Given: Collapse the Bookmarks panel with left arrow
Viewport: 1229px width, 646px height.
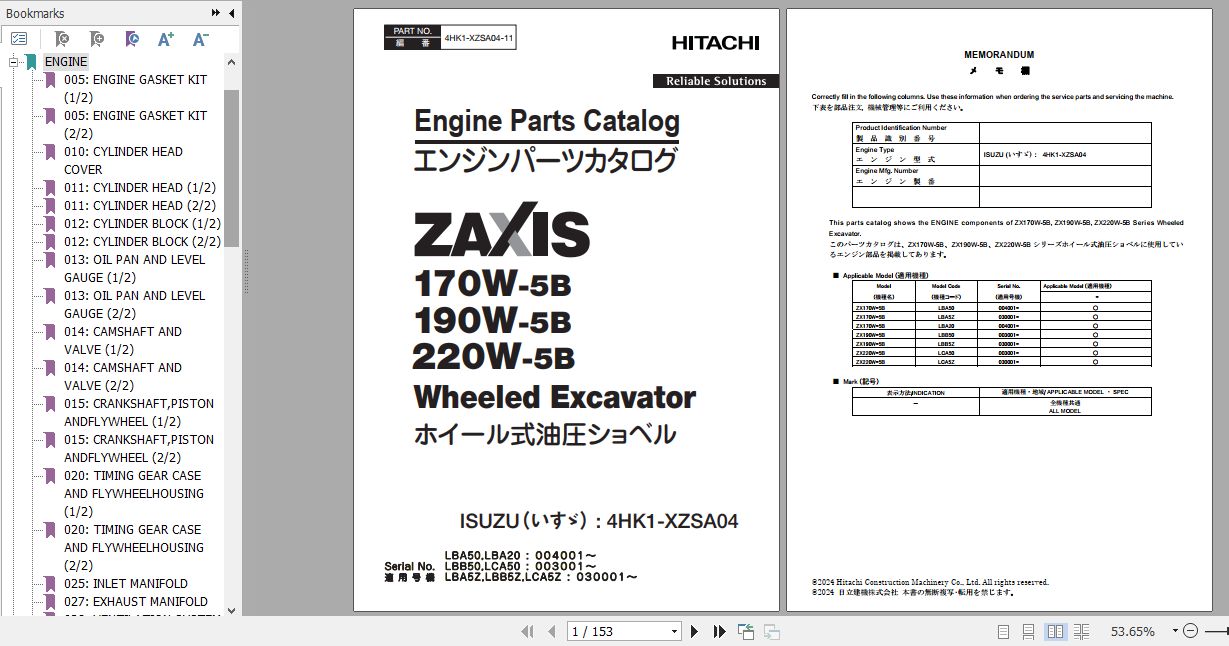Looking at the screenshot, I should 232,13.
